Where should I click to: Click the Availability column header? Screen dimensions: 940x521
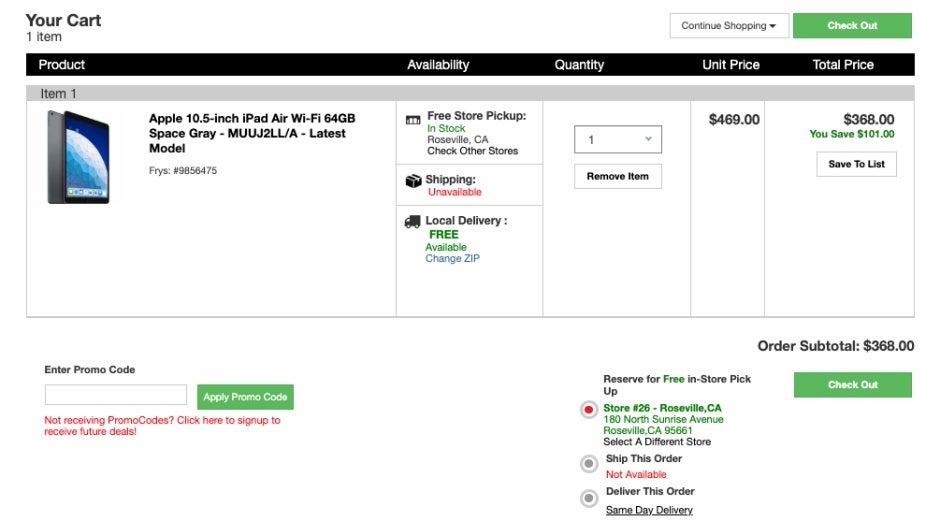(x=438, y=65)
